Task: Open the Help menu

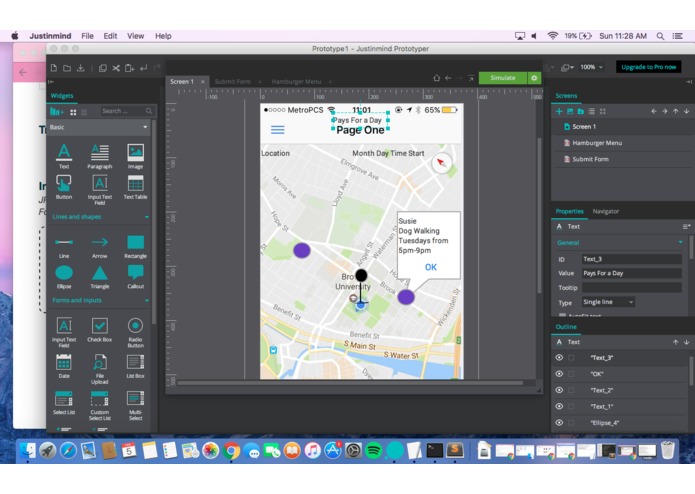Action: (x=163, y=36)
